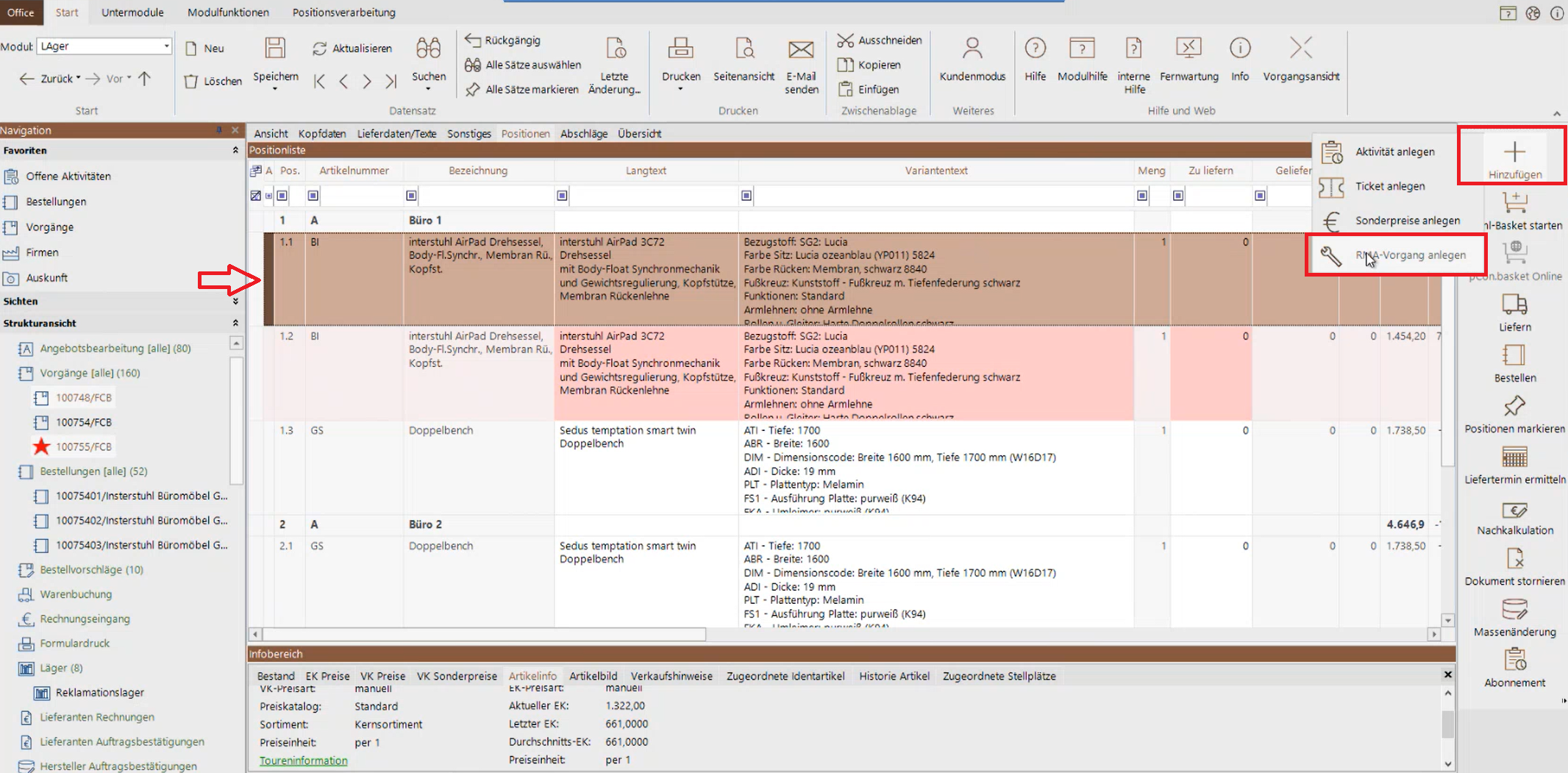Click the horizontal scrollbar of position list
Screen dimensions: 1568x773
(x=484, y=634)
